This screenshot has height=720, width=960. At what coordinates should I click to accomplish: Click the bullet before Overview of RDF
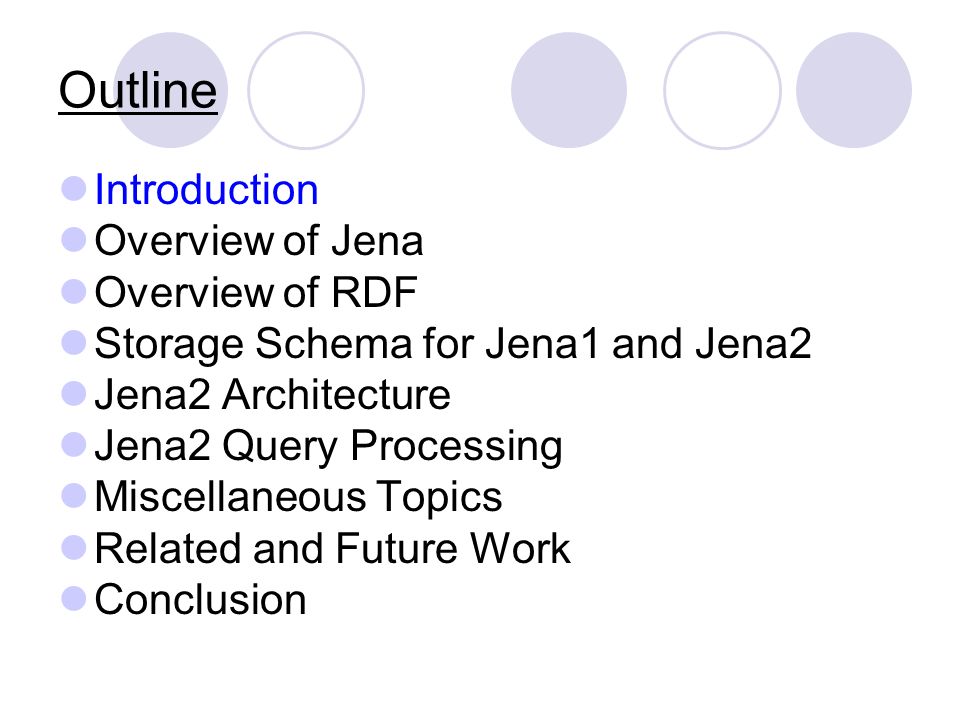point(73,291)
